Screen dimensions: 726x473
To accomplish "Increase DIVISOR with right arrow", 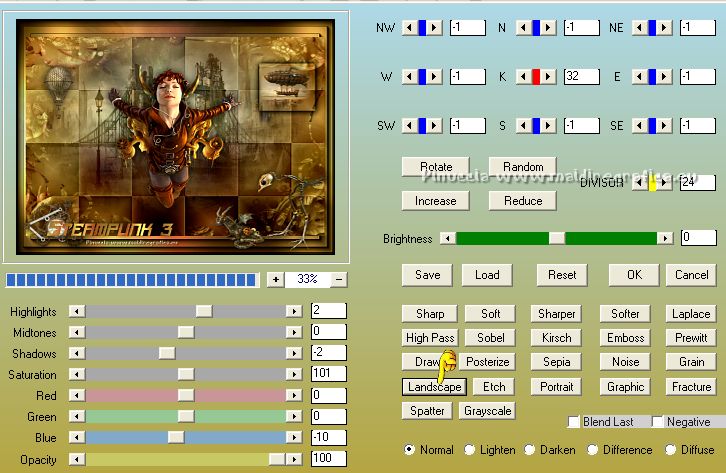I will (664, 183).
